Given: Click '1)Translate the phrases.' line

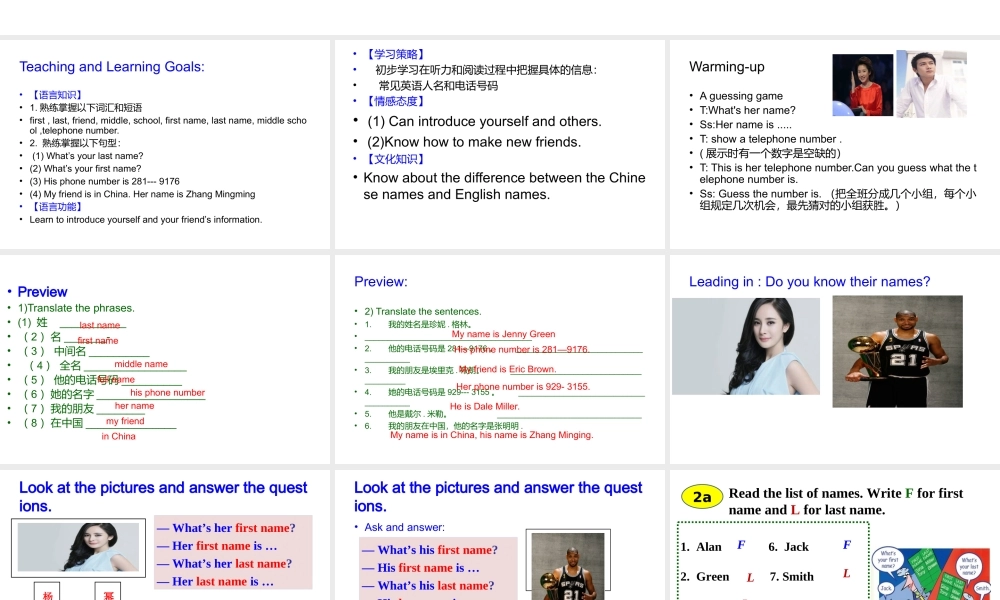Looking at the screenshot, I should 76,308.
